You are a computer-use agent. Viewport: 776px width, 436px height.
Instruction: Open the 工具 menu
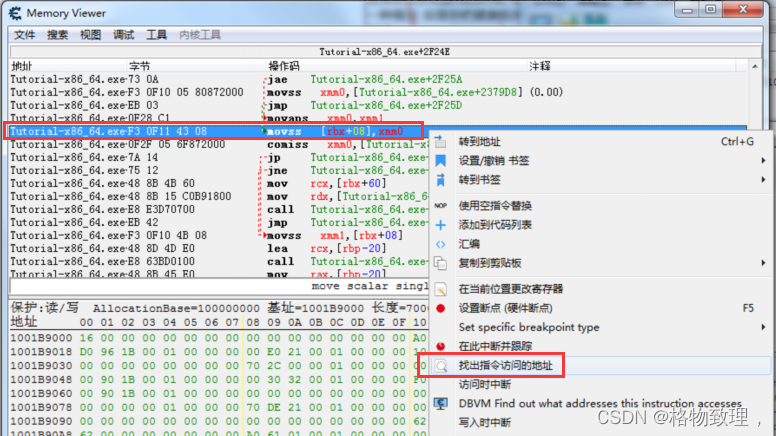coord(156,35)
